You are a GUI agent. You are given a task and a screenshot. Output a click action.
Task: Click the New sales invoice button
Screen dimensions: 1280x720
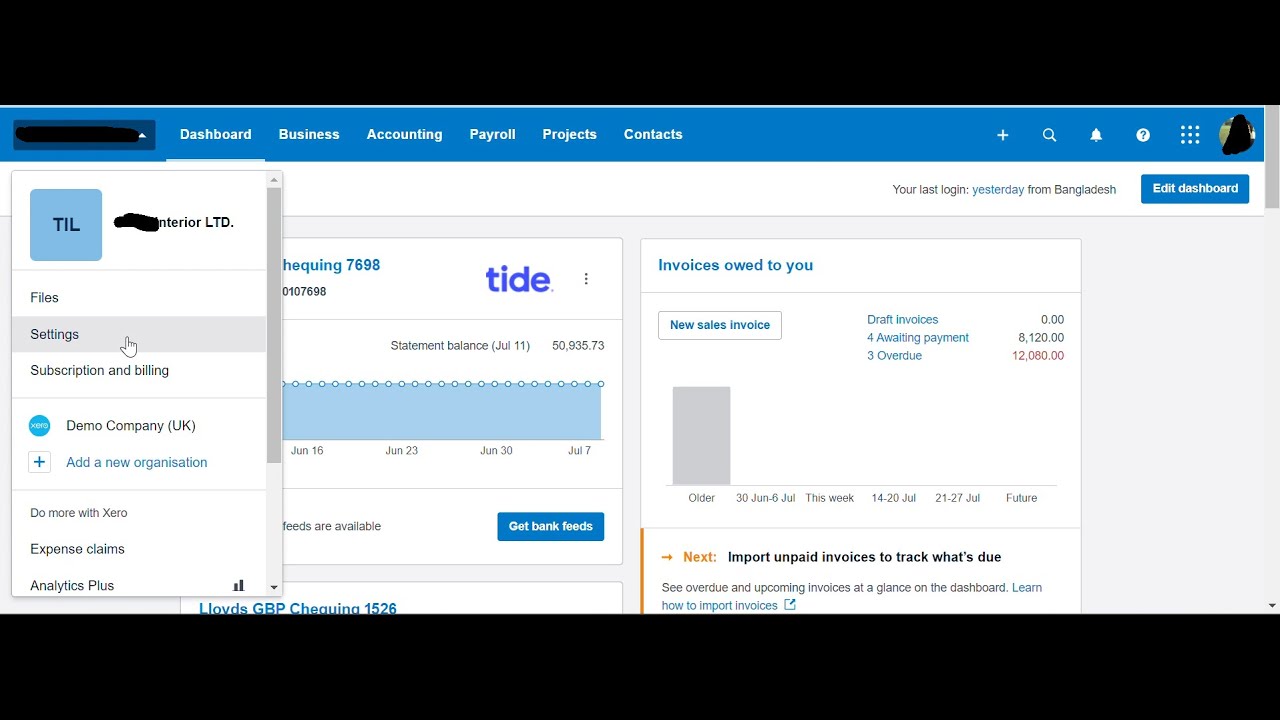coord(720,325)
